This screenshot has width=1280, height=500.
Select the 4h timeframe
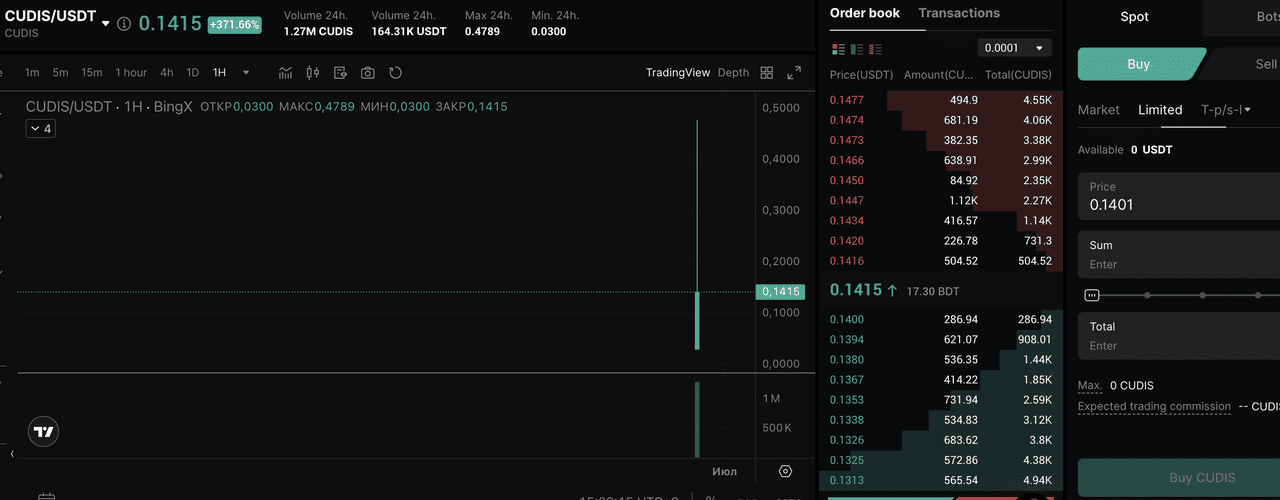(166, 73)
